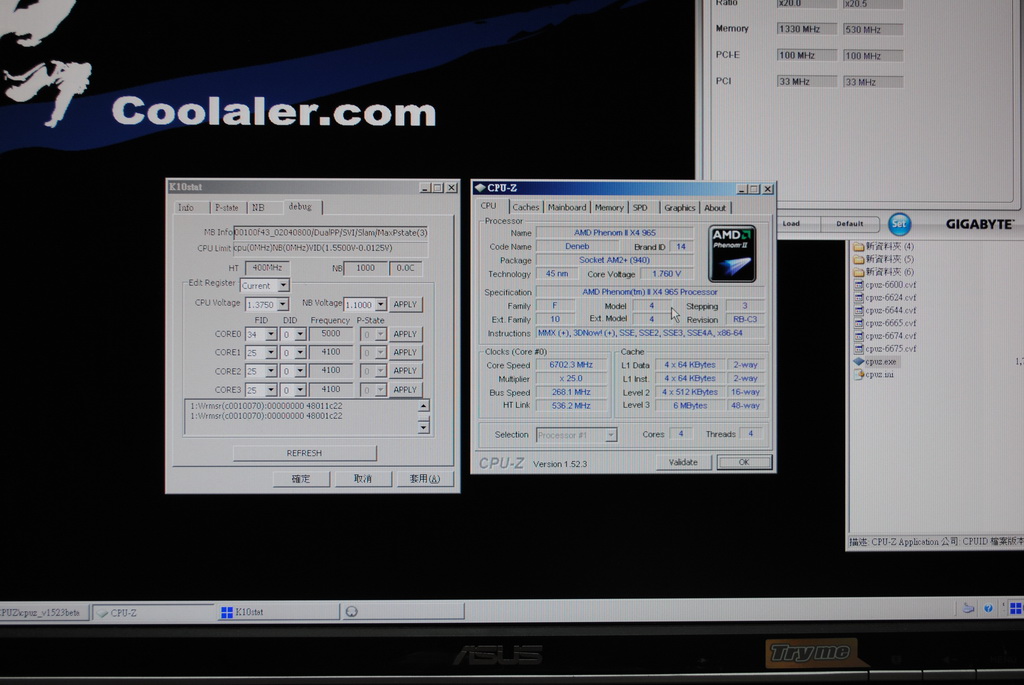The height and width of the screenshot is (685, 1024).
Task: Switch to the Mainboard tab in CPU-Z
Action: pyautogui.click(x=567, y=208)
